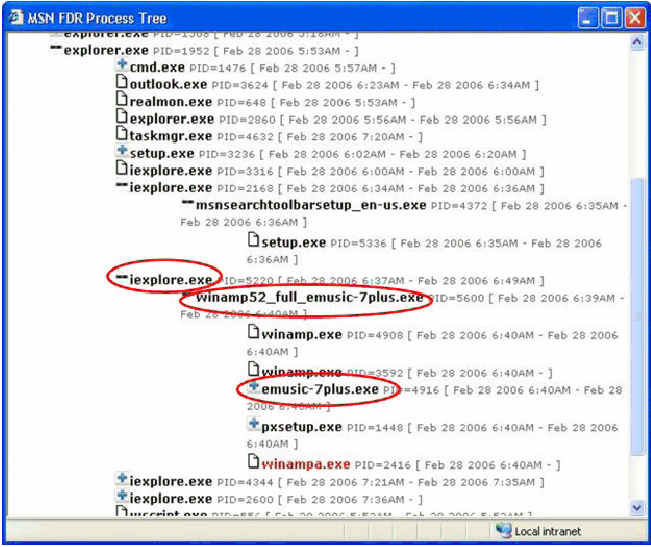Image resolution: width=651 pixels, height=547 pixels.
Task: Click the Local intranet zone icon
Action: [504, 530]
